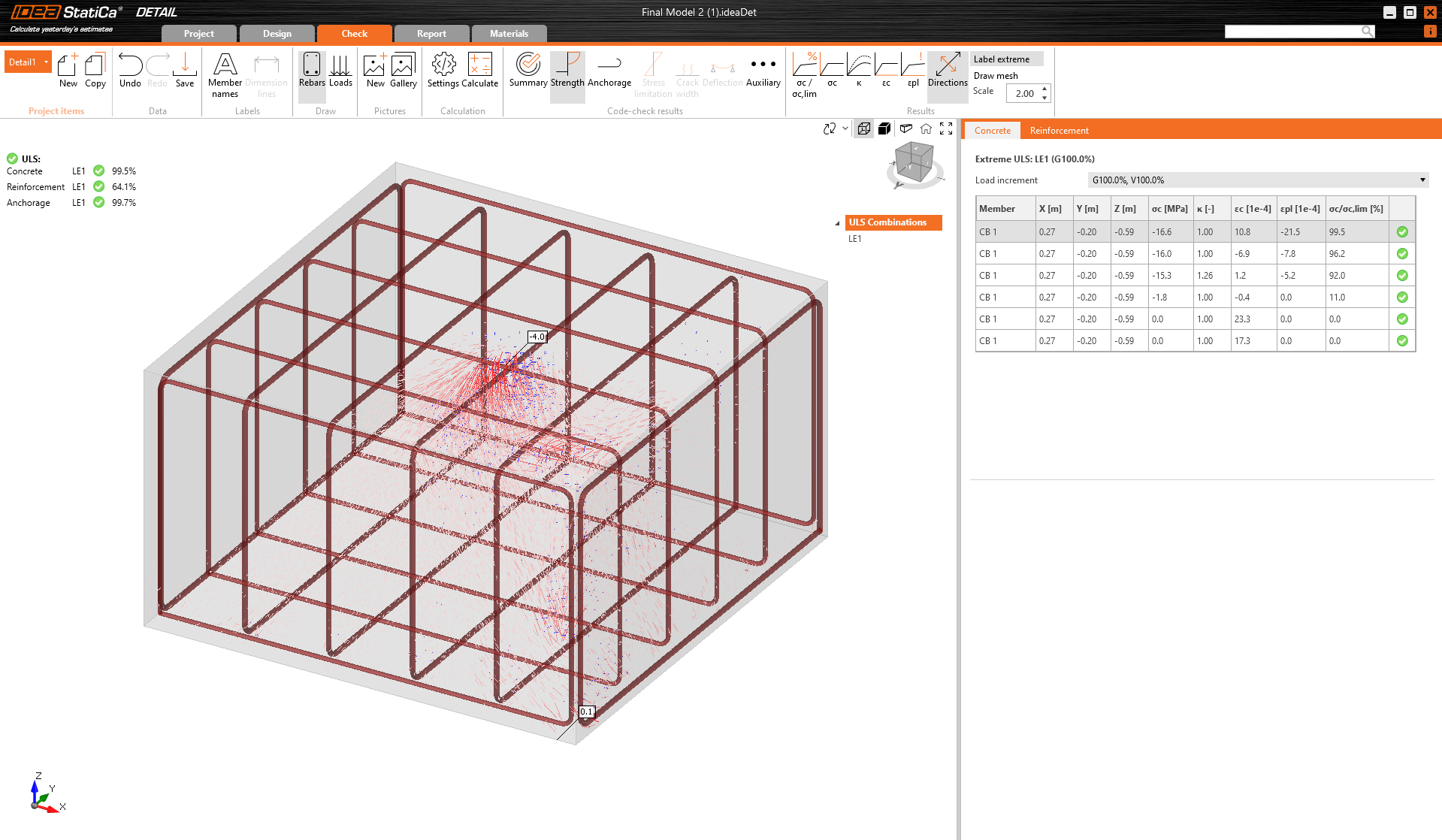Show the κ reduction factor results
1442x840 pixels.
859,71
